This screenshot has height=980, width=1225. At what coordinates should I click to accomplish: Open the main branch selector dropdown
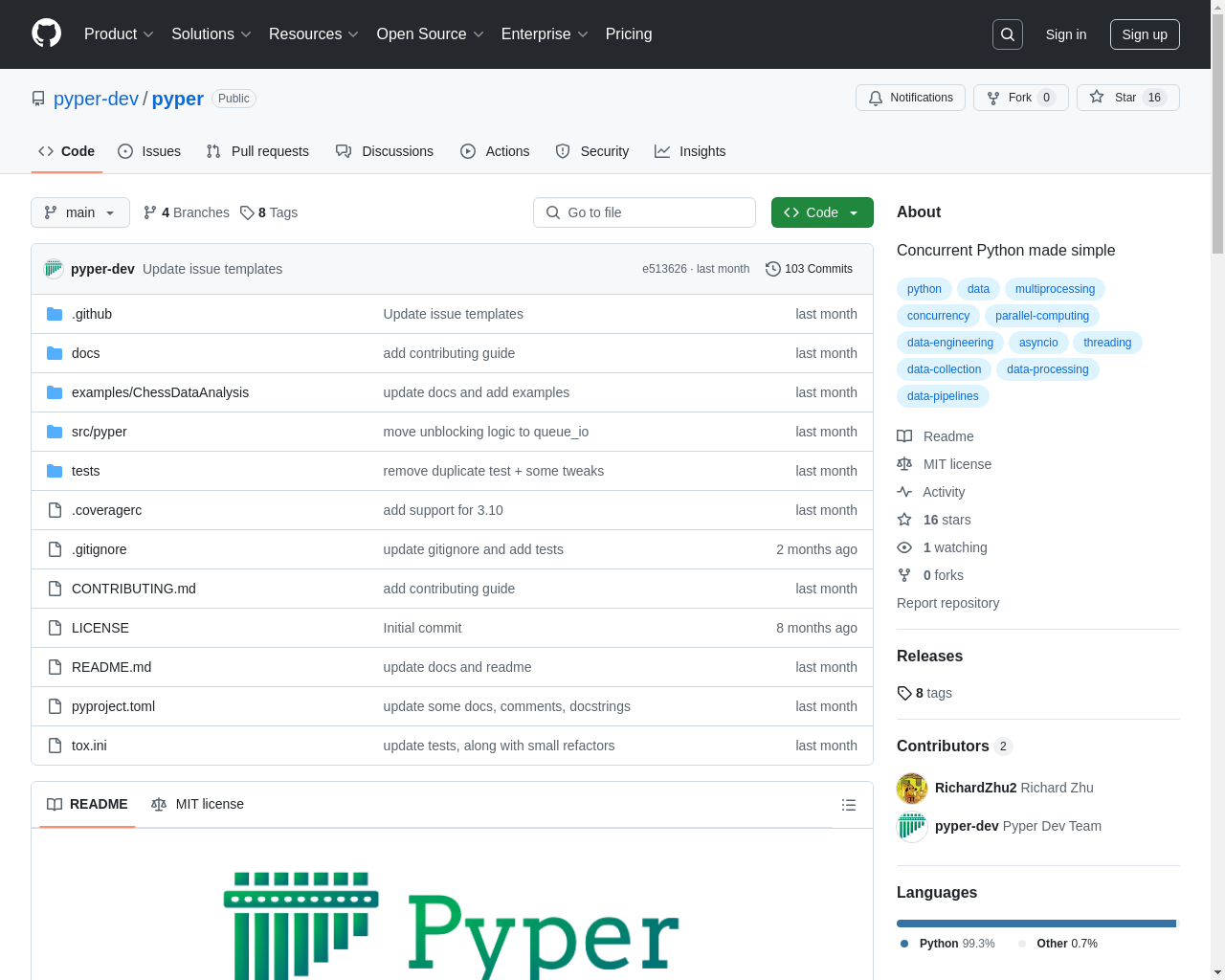[x=80, y=212]
